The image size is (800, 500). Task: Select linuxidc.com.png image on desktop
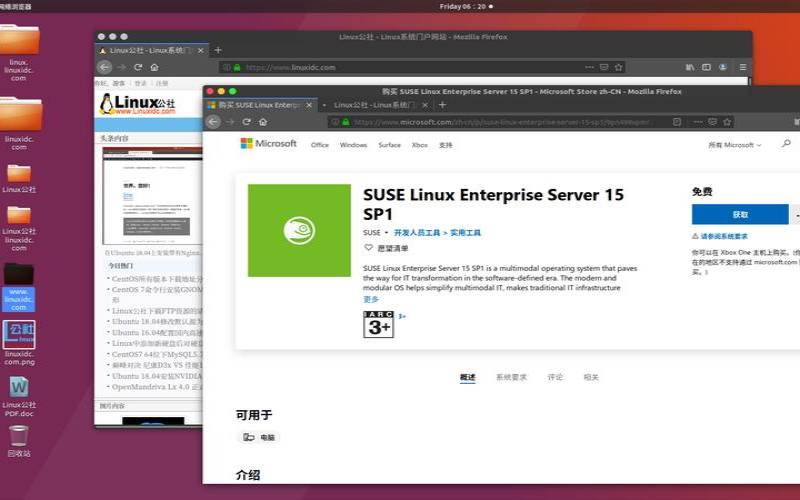pyautogui.click(x=19, y=343)
